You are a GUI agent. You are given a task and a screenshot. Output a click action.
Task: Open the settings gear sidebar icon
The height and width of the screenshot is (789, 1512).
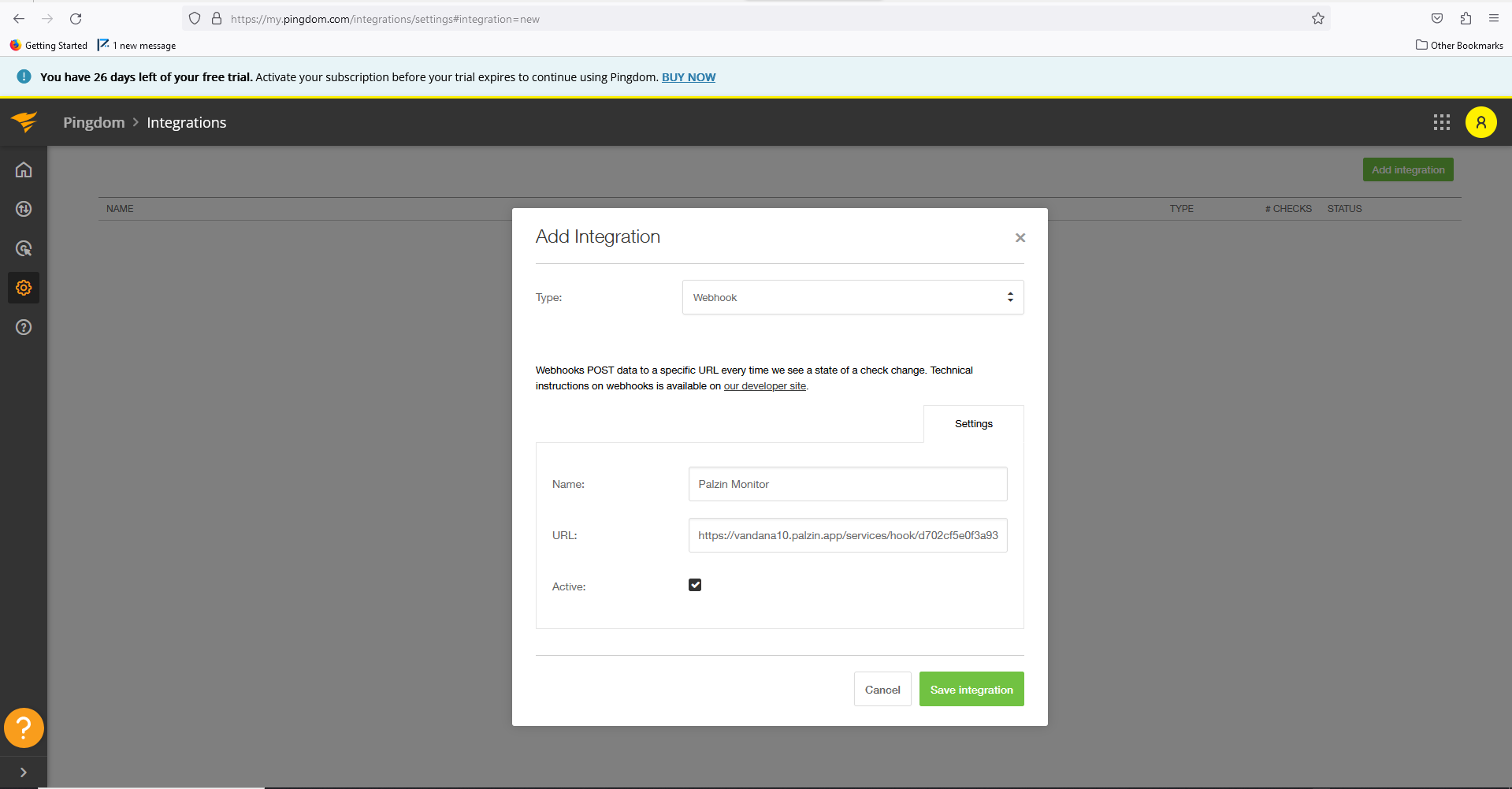point(24,288)
